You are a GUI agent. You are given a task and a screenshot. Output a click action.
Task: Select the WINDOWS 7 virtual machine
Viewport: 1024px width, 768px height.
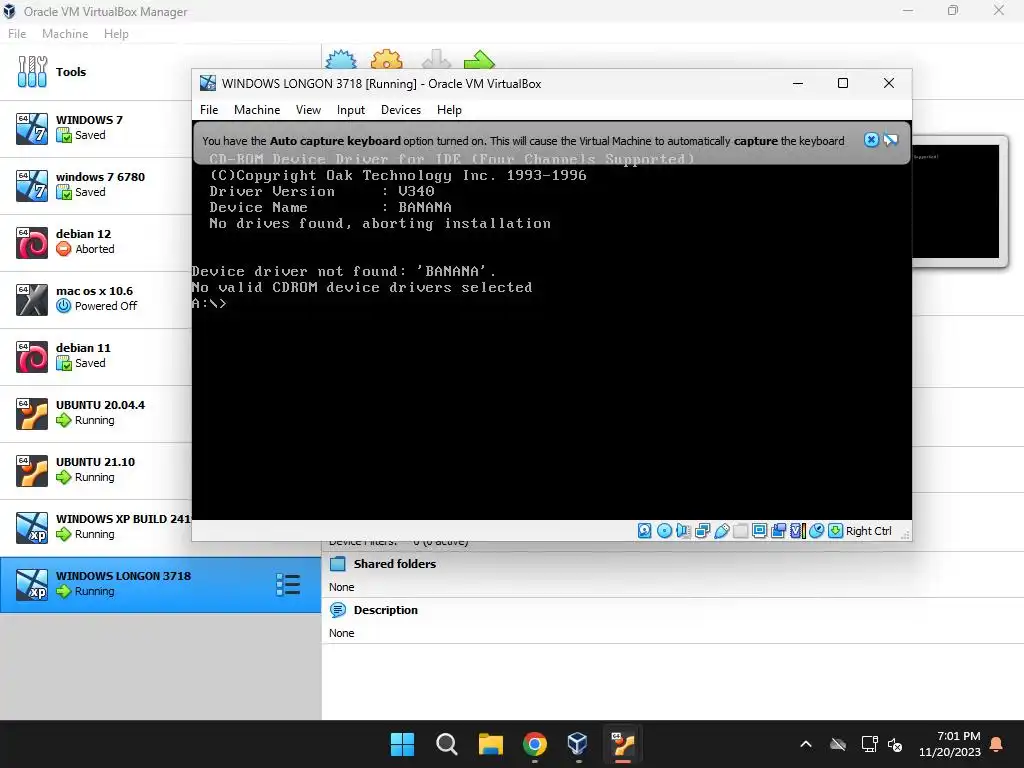(95, 128)
